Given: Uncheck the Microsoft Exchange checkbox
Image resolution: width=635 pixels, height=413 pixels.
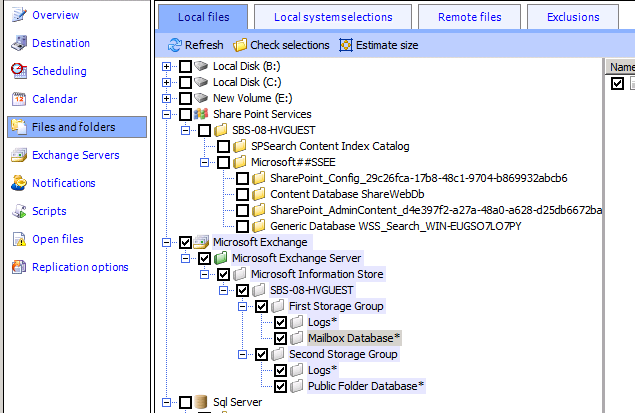Looking at the screenshot, I should pyautogui.click(x=185, y=242).
